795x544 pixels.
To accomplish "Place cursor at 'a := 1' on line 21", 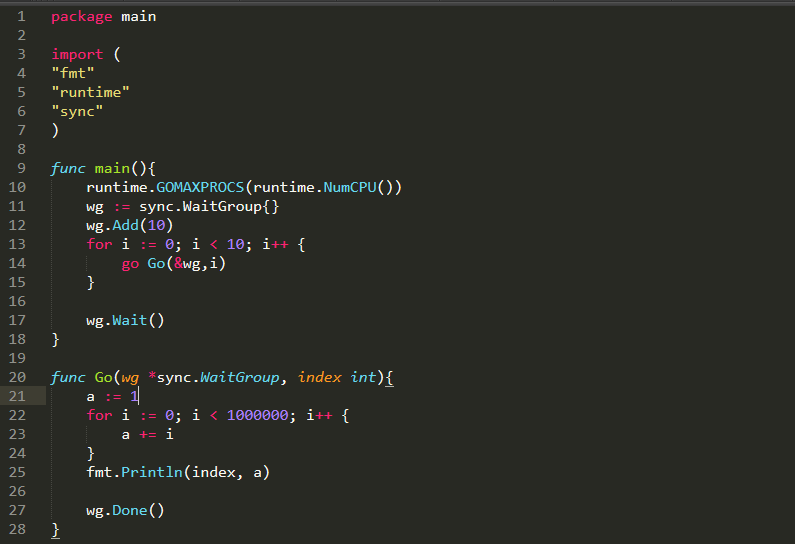I will 113,396.
